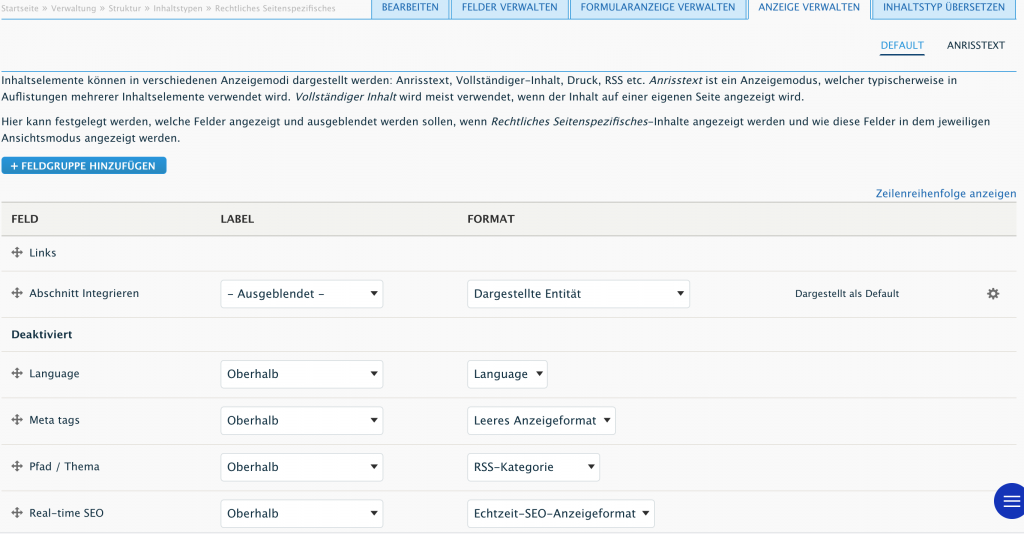Click the Meta tags drag handle
This screenshot has width=1024, height=534.
(17, 420)
